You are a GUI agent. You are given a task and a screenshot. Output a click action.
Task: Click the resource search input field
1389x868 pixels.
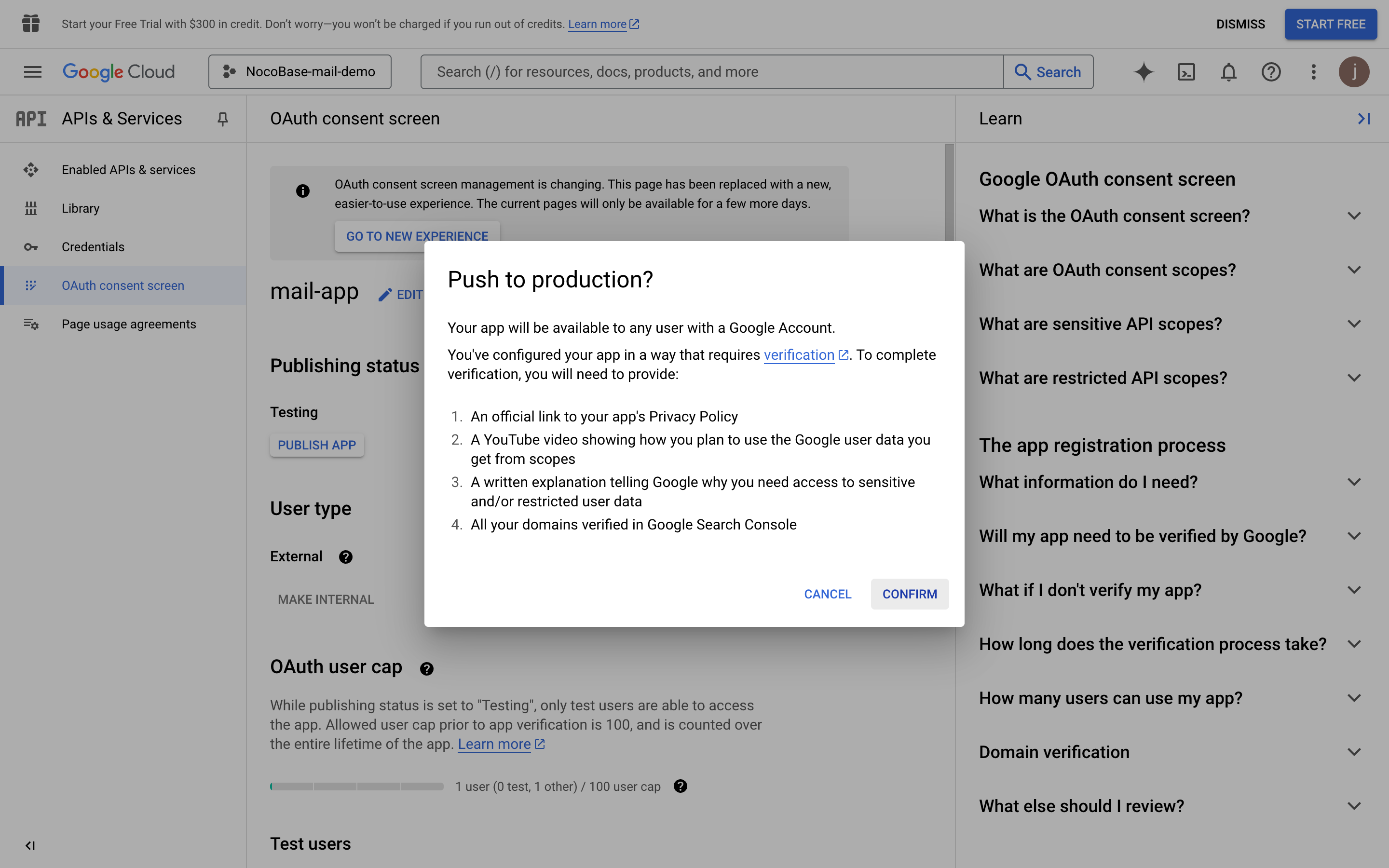(x=712, y=72)
